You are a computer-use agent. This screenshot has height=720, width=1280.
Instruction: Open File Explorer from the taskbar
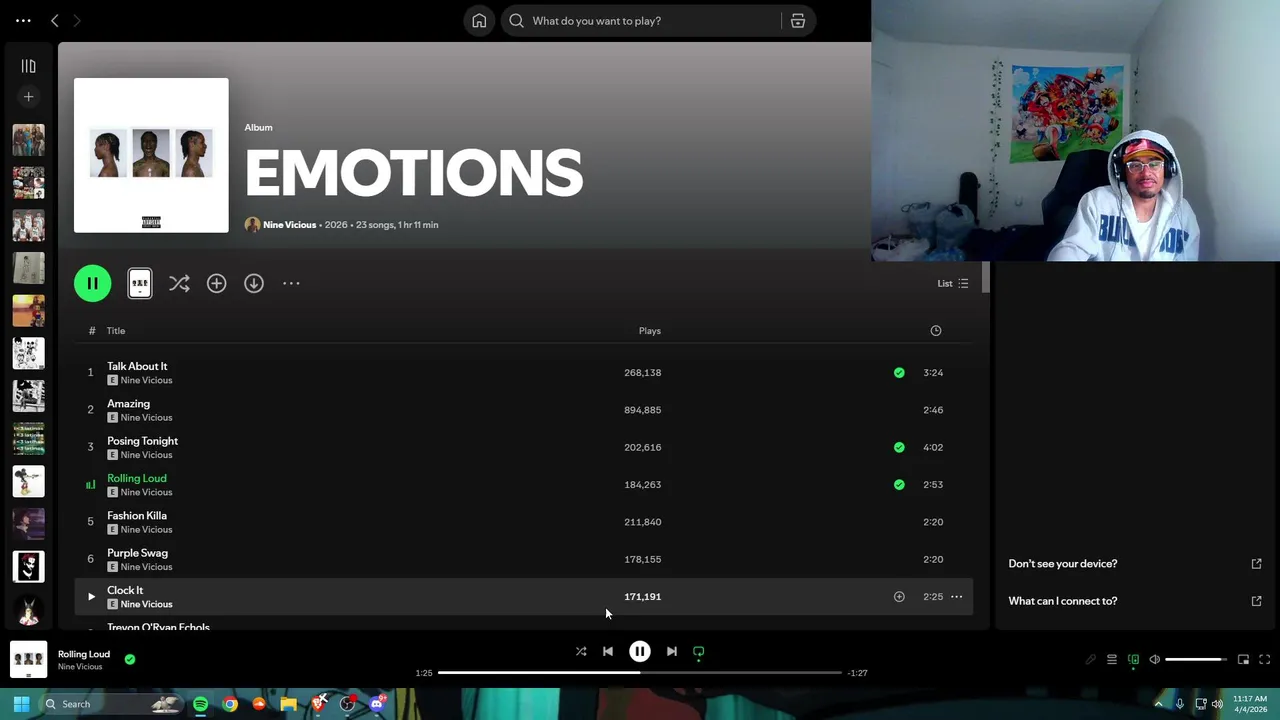(288, 704)
